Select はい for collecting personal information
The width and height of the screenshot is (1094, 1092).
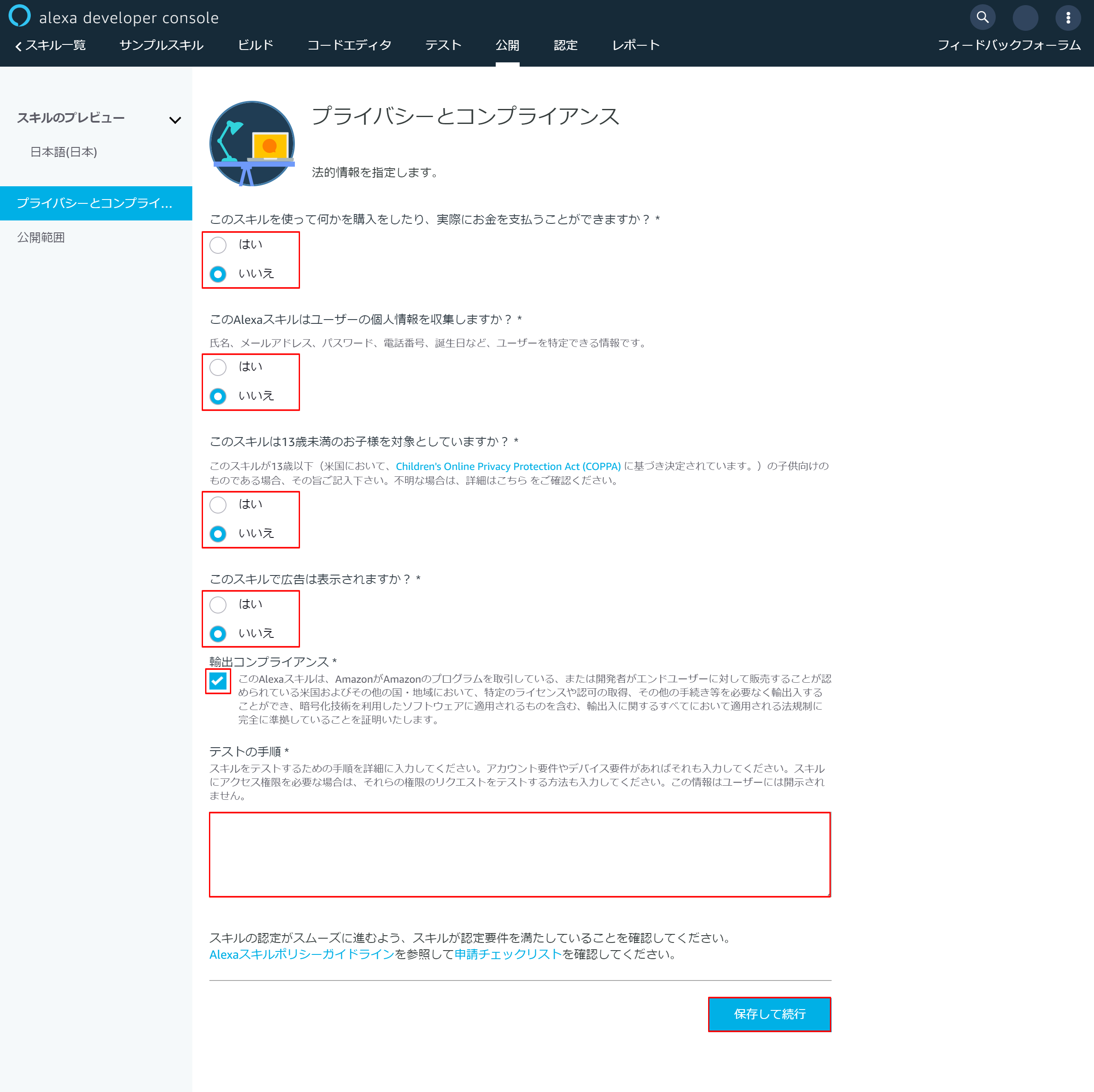click(x=218, y=367)
